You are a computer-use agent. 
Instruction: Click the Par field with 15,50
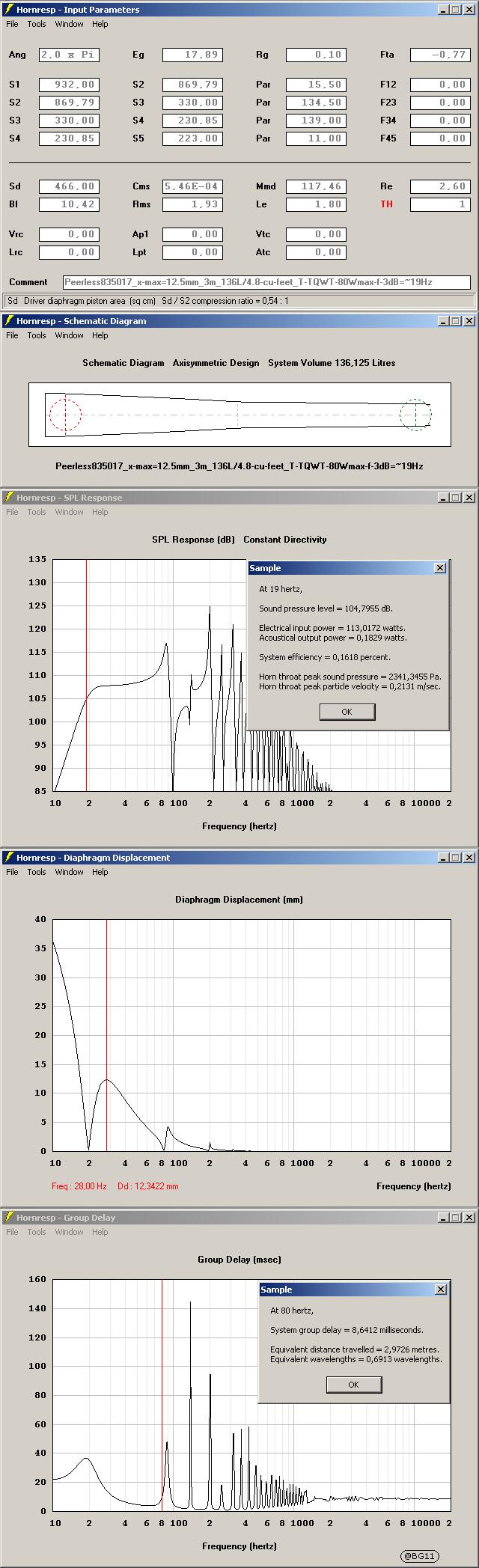pos(316,85)
